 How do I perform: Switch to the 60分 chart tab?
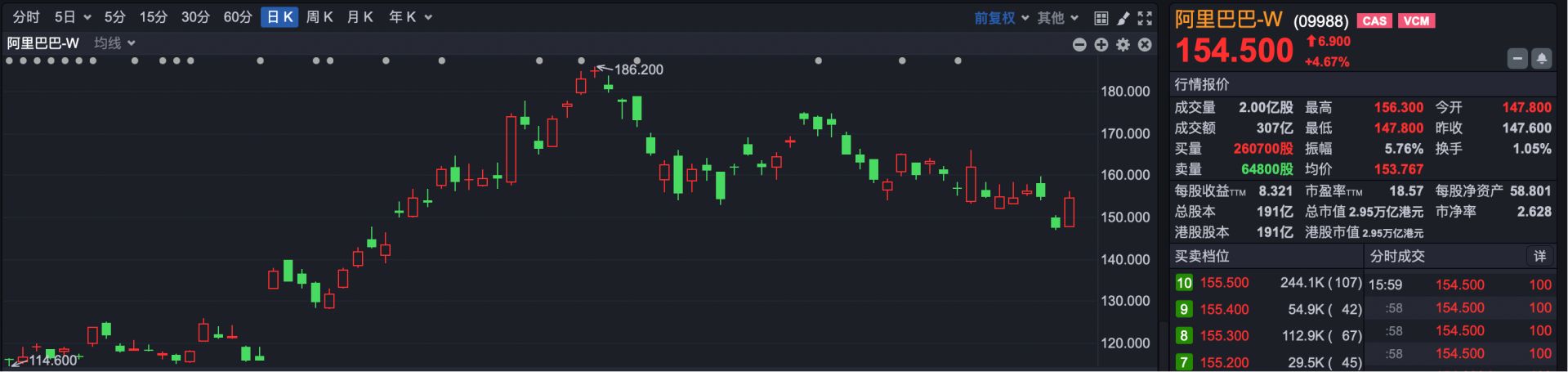click(238, 17)
